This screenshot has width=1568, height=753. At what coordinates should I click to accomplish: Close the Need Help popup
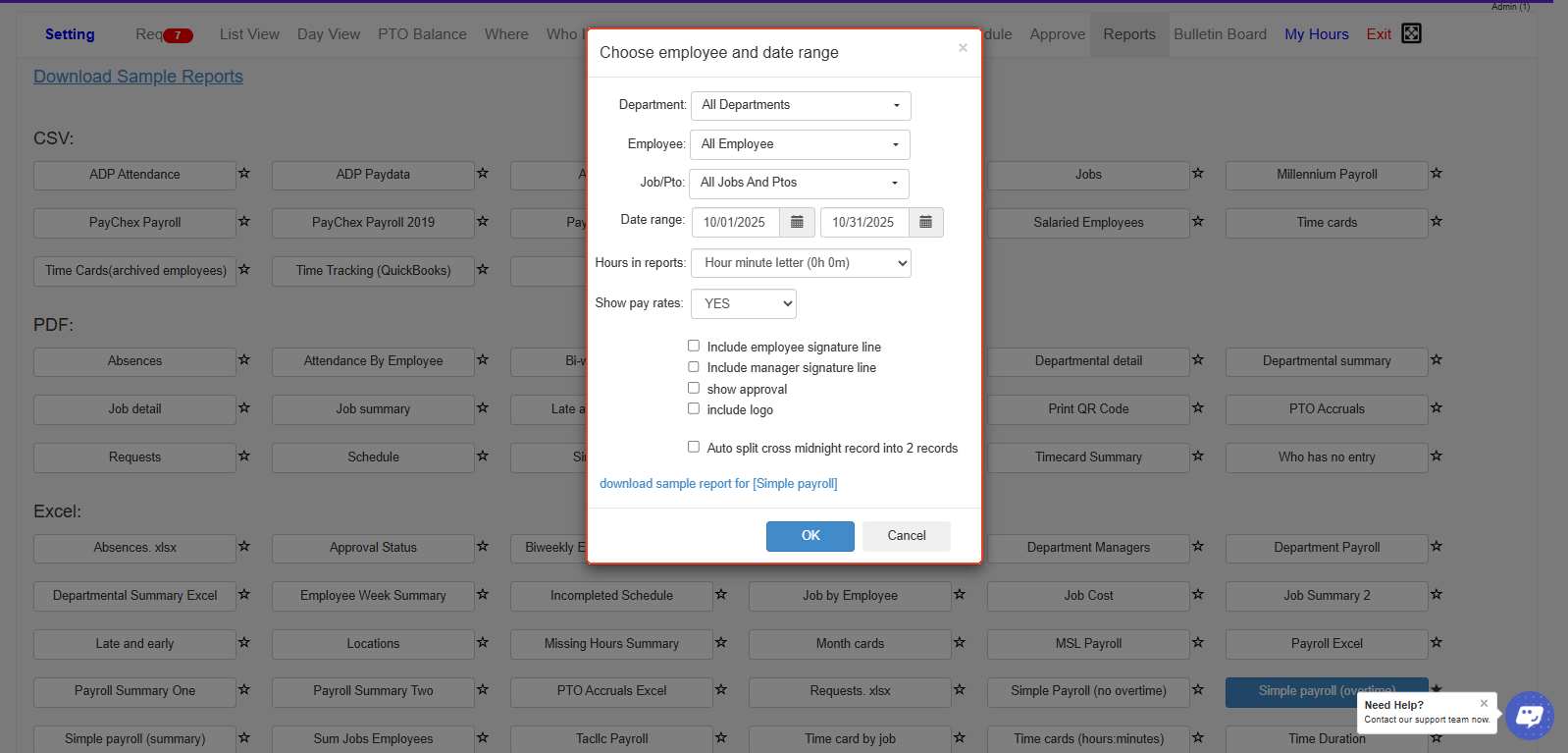point(1484,703)
